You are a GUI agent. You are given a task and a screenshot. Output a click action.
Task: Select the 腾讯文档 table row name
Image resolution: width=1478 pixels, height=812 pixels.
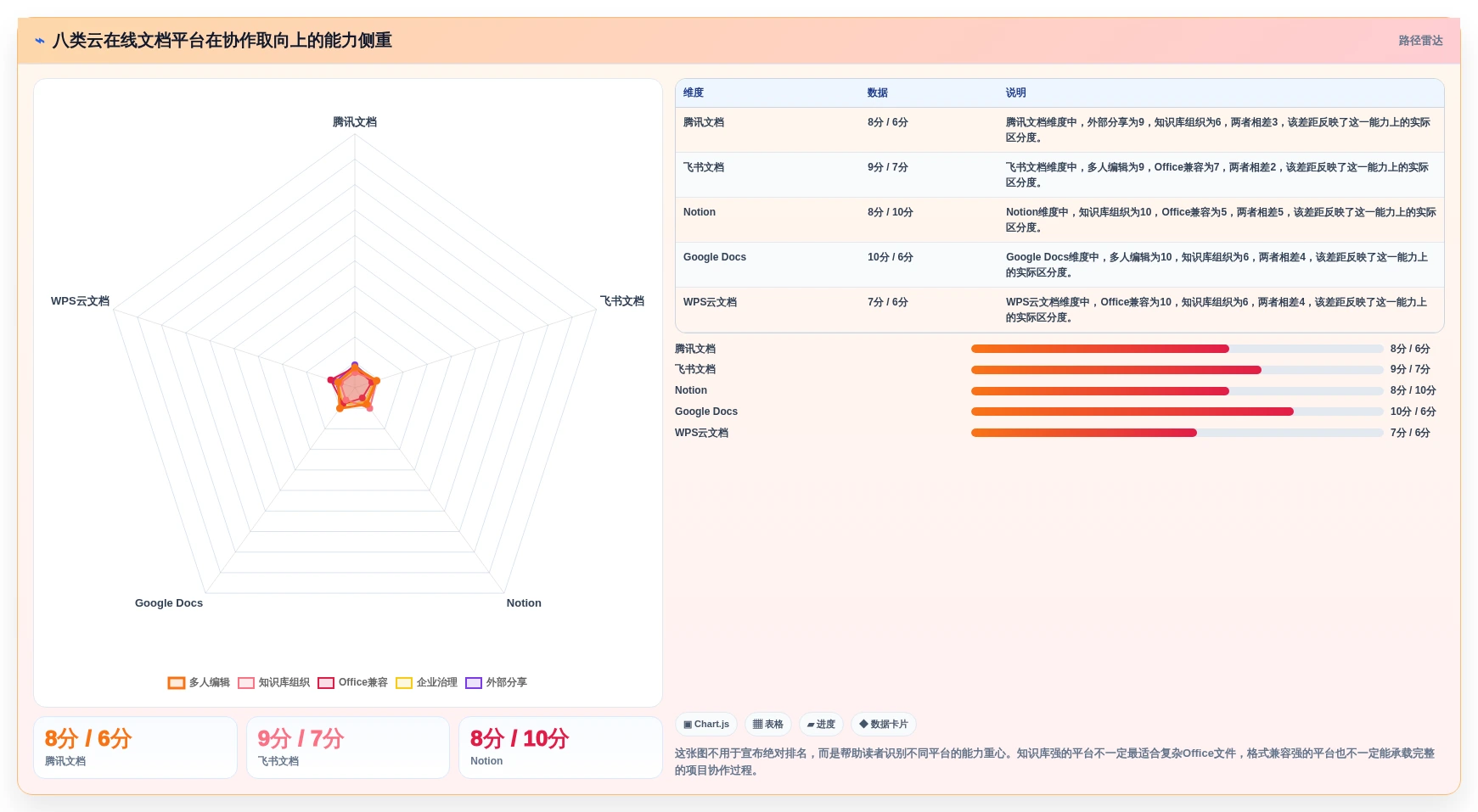click(x=704, y=123)
